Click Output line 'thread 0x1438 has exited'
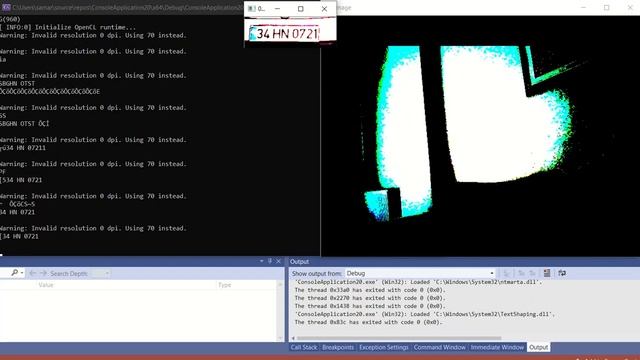This screenshot has width=640, height=360. pos(370,306)
